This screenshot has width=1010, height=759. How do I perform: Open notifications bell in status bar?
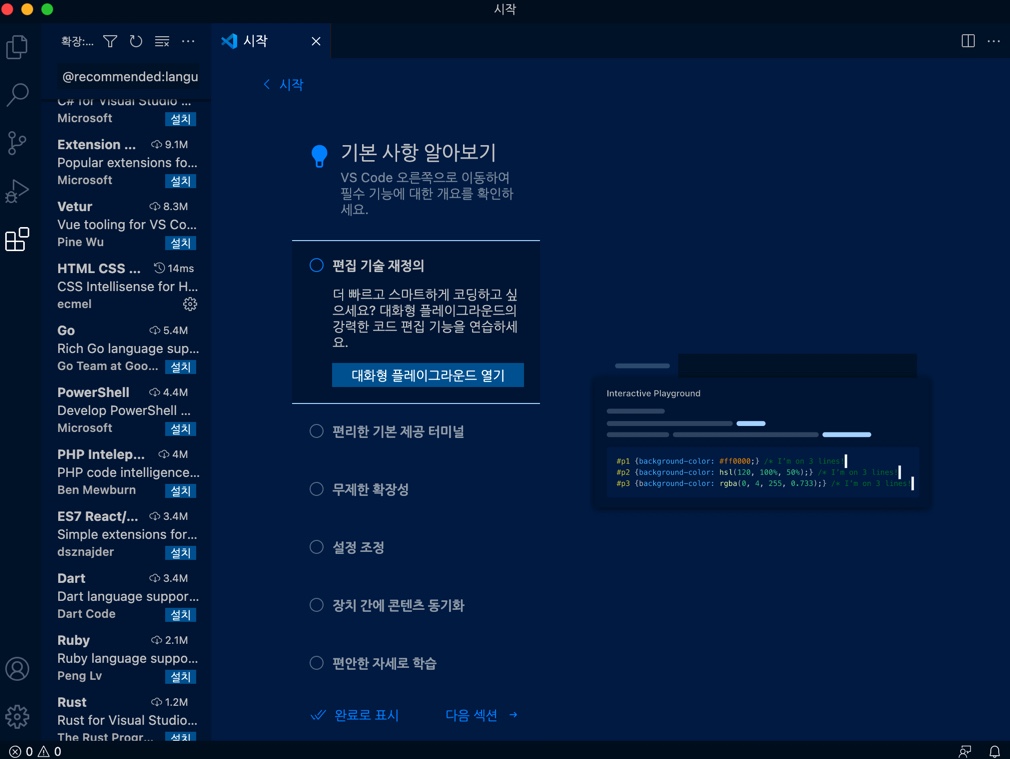(x=995, y=751)
